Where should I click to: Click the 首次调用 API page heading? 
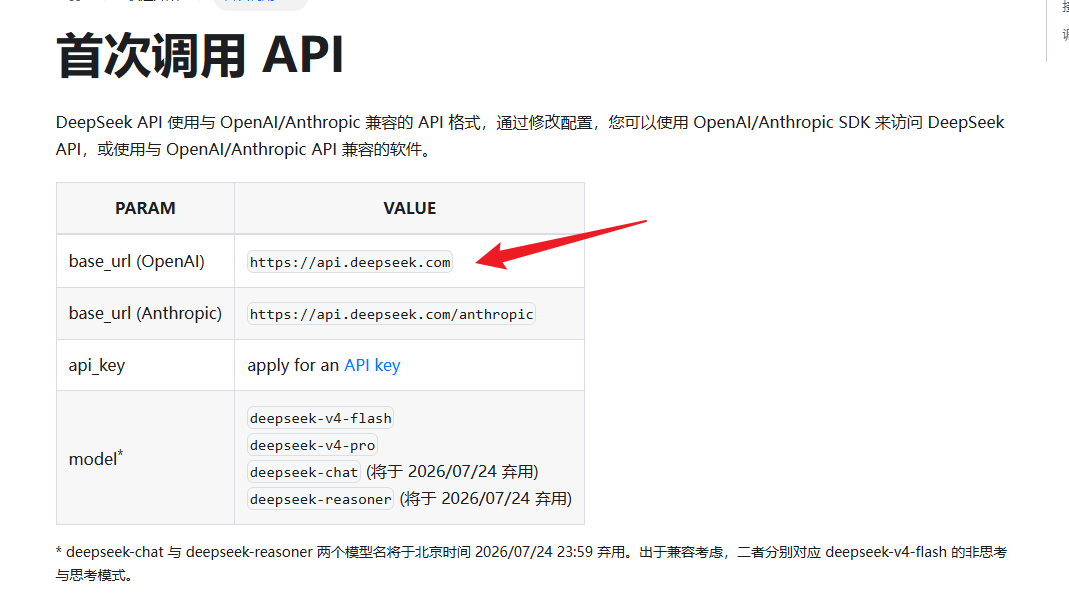click(200, 56)
